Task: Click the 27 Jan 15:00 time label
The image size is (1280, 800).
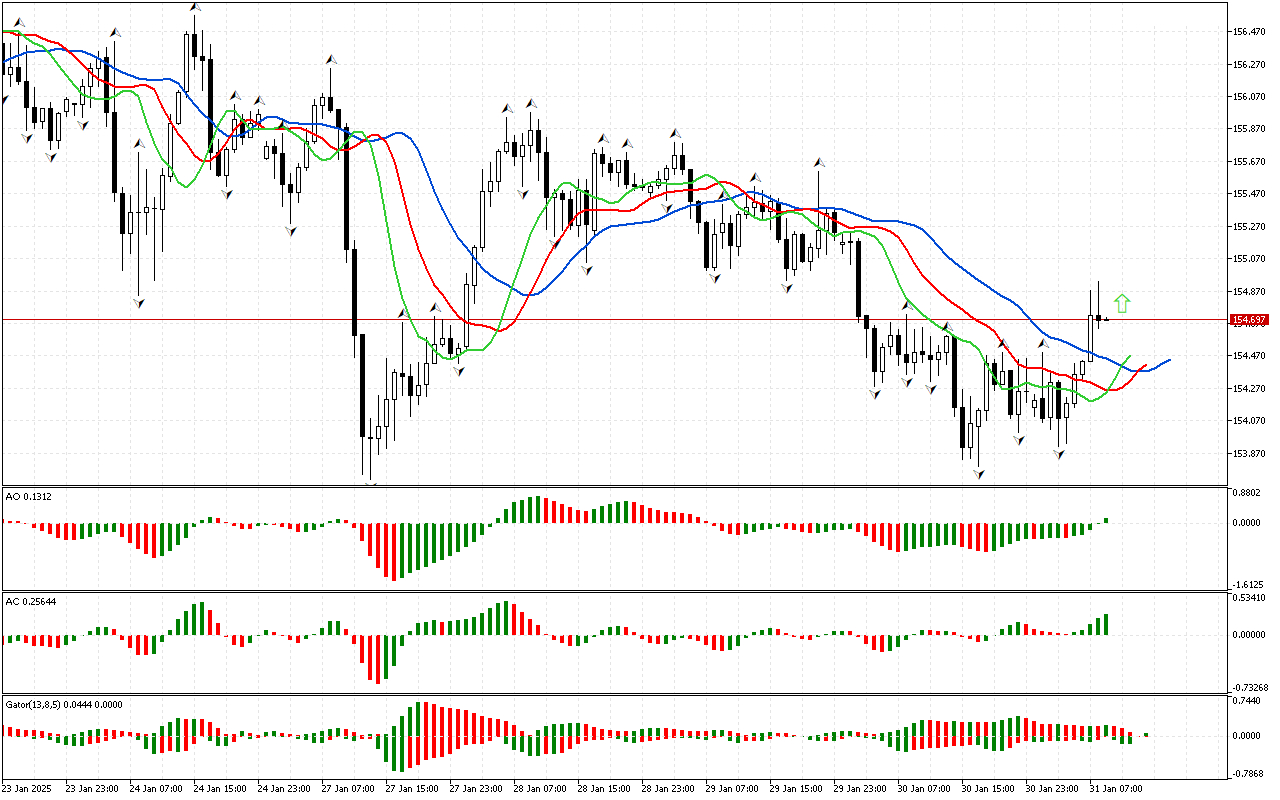Action: pyautogui.click(x=413, y=788)
